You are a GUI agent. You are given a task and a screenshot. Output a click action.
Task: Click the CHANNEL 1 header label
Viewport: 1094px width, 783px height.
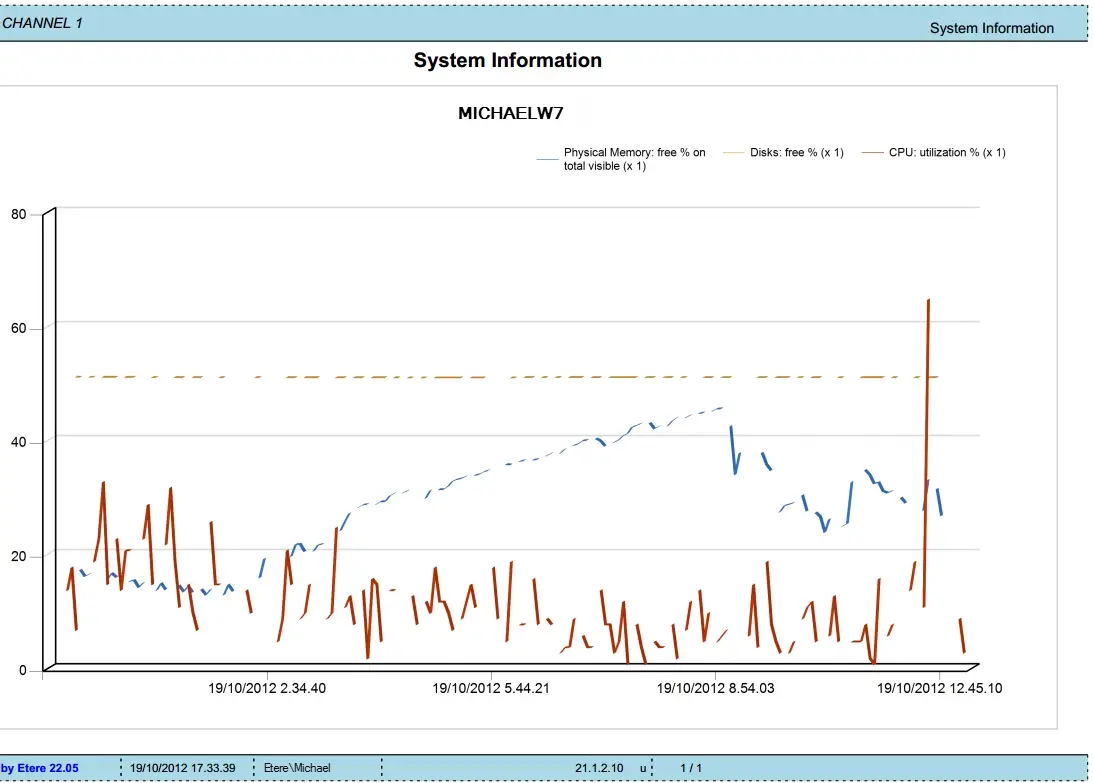[42, 23]
